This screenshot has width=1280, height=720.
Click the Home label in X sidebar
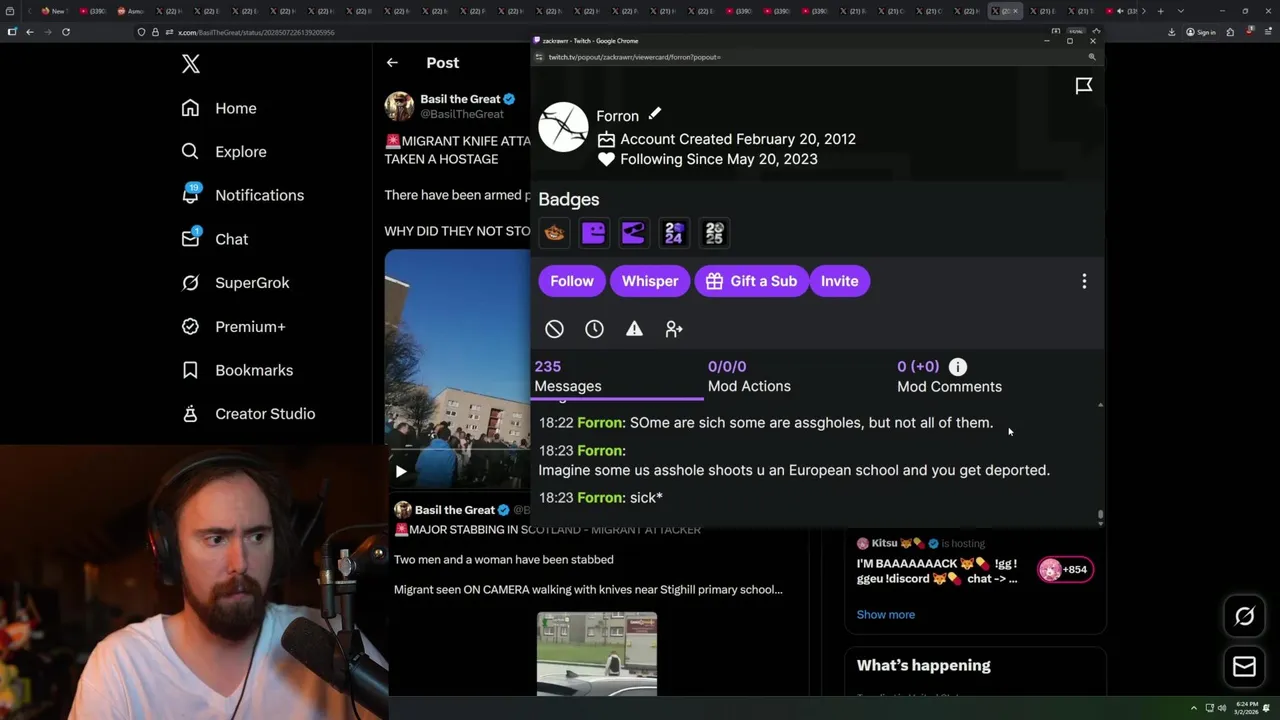(x=236, y=108)
